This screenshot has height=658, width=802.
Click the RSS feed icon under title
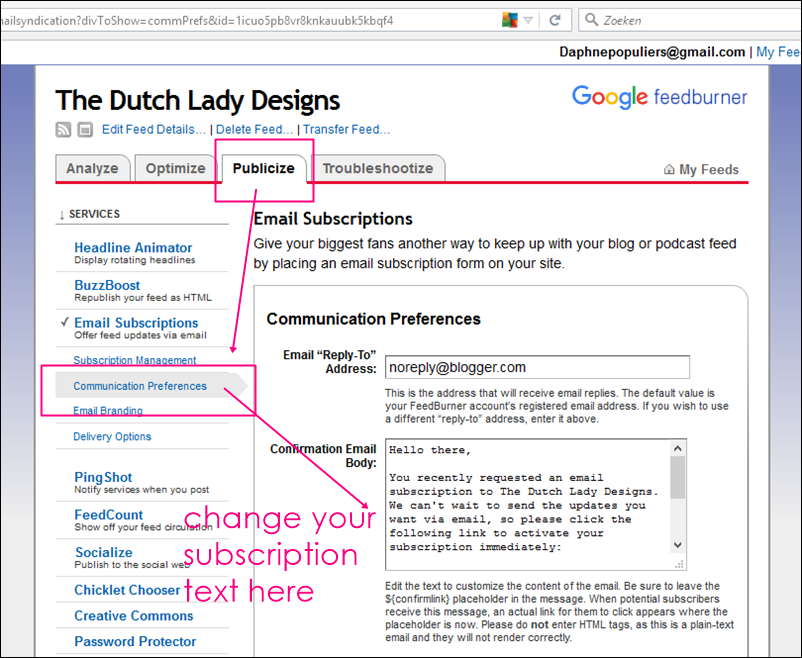click(63, 129)
